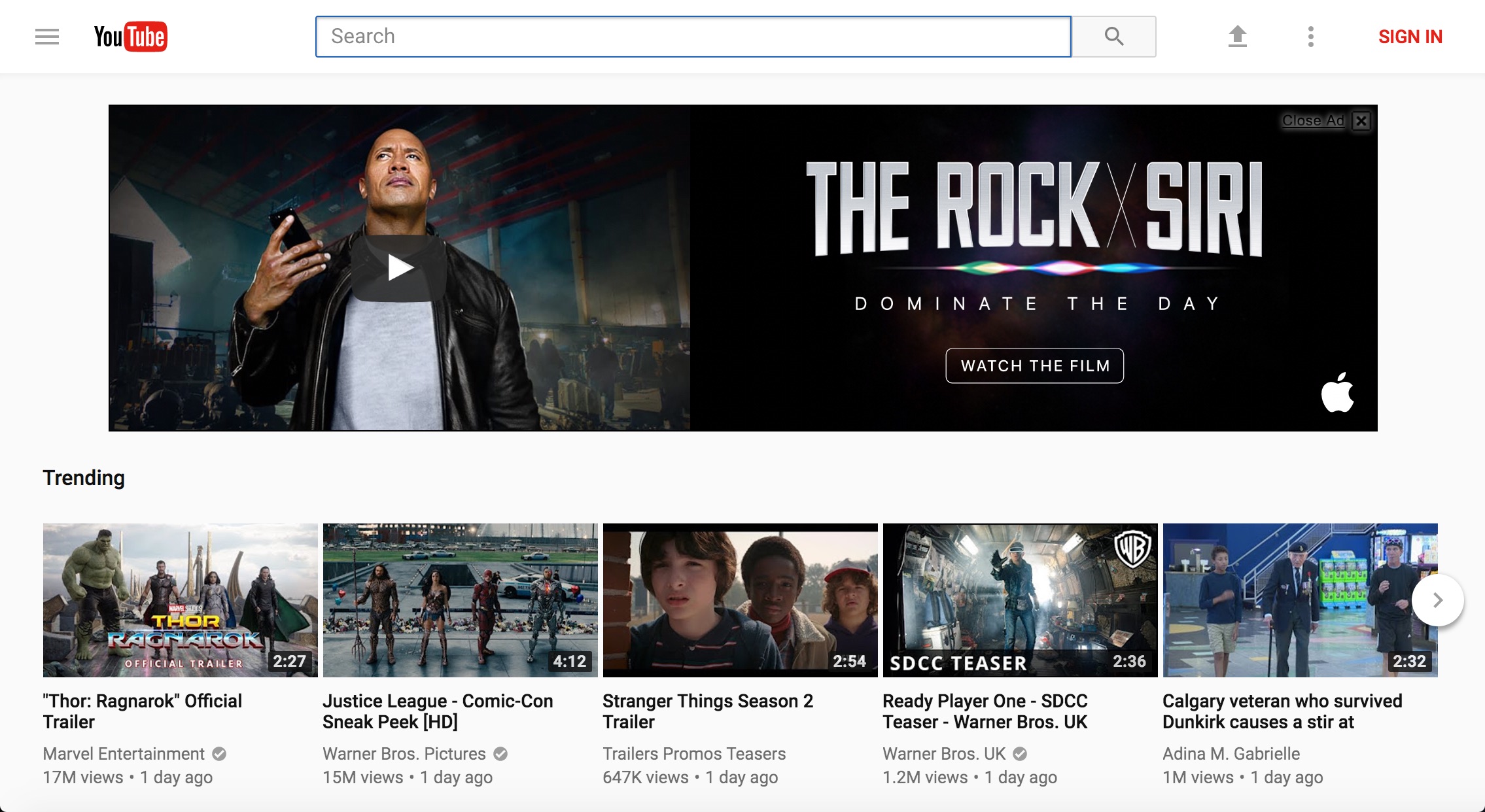Screen dimensions: 1485x812
Task: Open the Trending section heading
Action: (x=84, y=478)
